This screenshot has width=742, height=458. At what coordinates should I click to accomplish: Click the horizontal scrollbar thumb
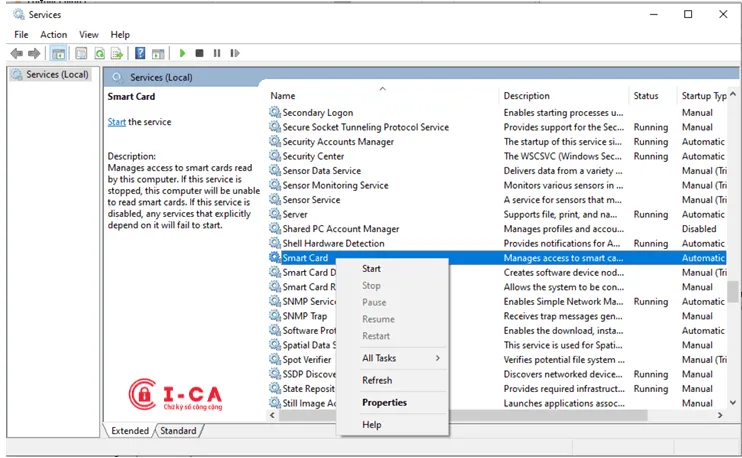(x=463, y=415)
